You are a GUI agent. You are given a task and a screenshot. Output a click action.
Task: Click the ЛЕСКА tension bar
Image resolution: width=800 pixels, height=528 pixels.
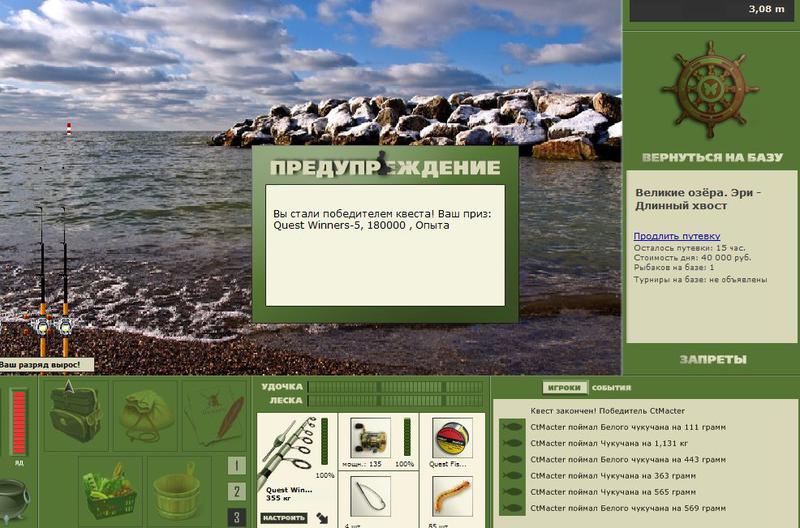396,401
